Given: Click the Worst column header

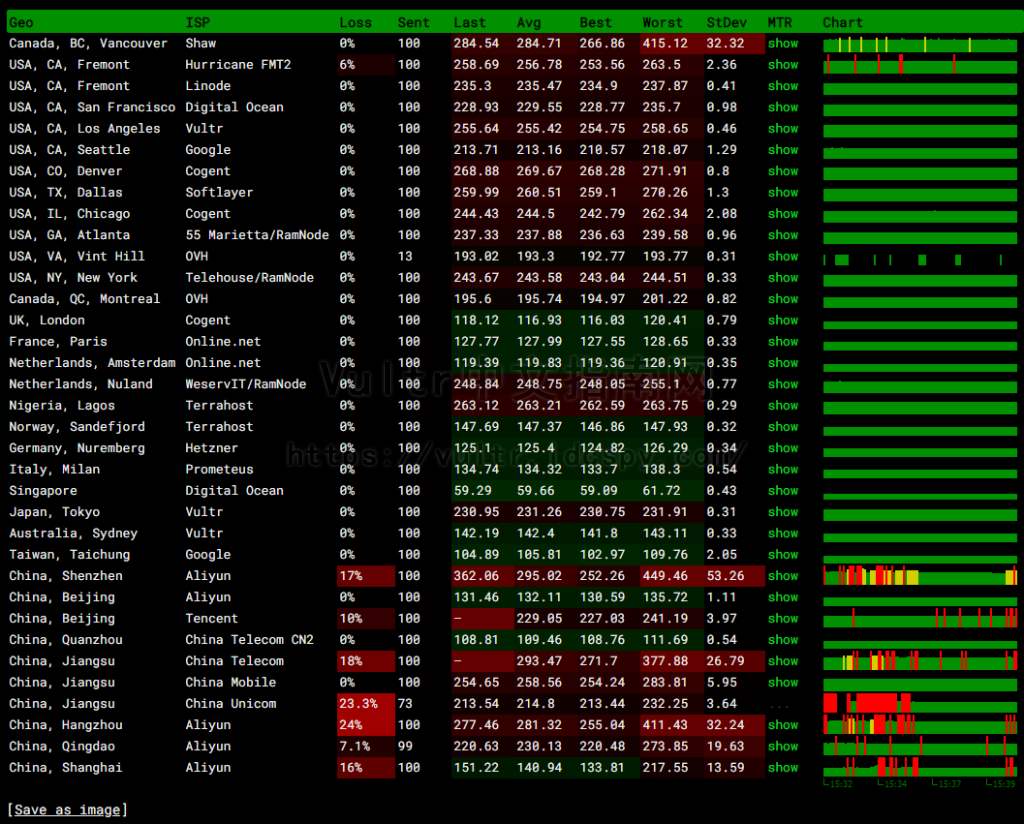Looking at the screenshot, I should 662,22.
